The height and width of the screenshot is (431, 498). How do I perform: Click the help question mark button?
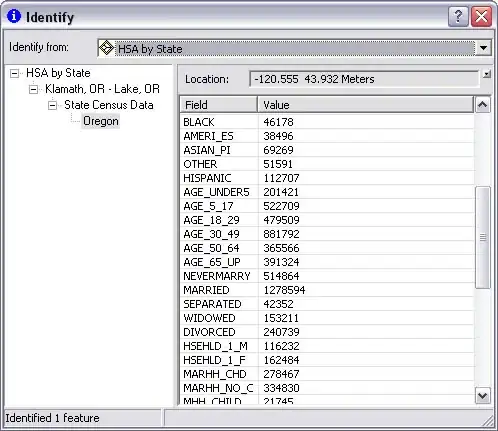(x=458, y=16)
